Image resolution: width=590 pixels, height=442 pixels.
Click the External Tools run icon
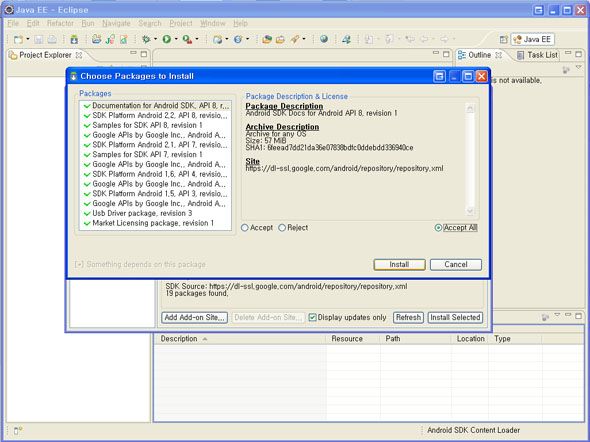point(187,39)
